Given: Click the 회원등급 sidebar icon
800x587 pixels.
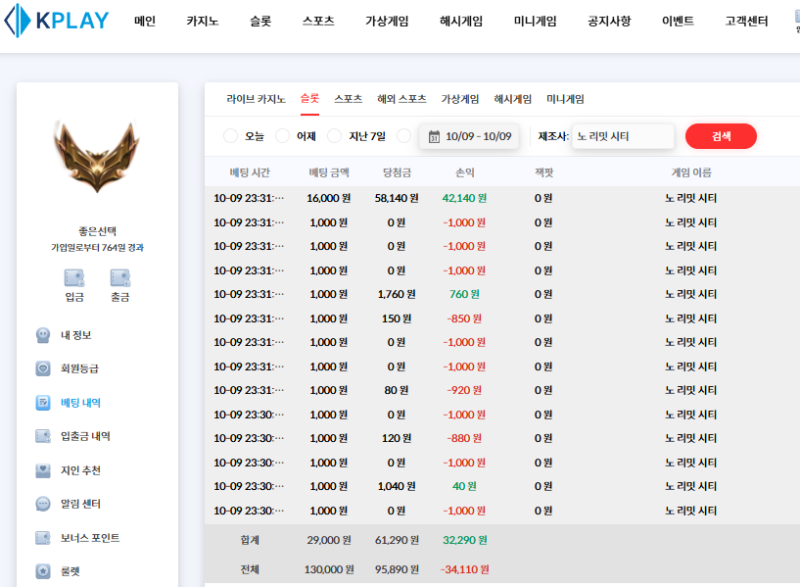Looking at the screenshot, I should point(43,368).
